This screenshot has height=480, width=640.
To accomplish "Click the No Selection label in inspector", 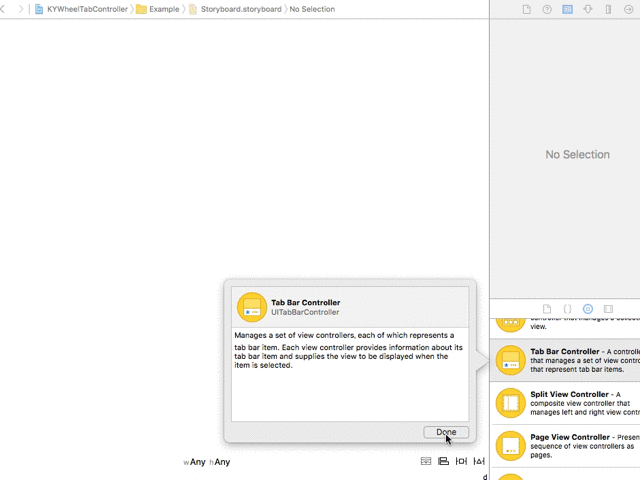I will (578, 154).
